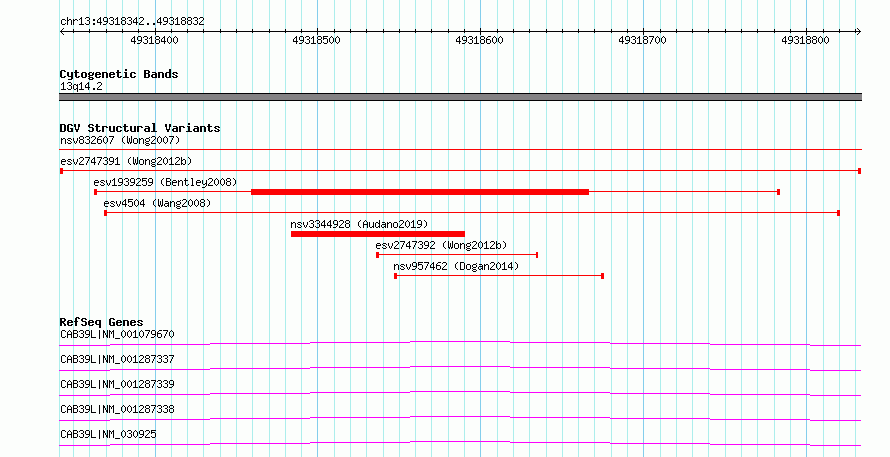Select the DGV Structural Variants track title
890x457 pixels.
tap(140, 128)
